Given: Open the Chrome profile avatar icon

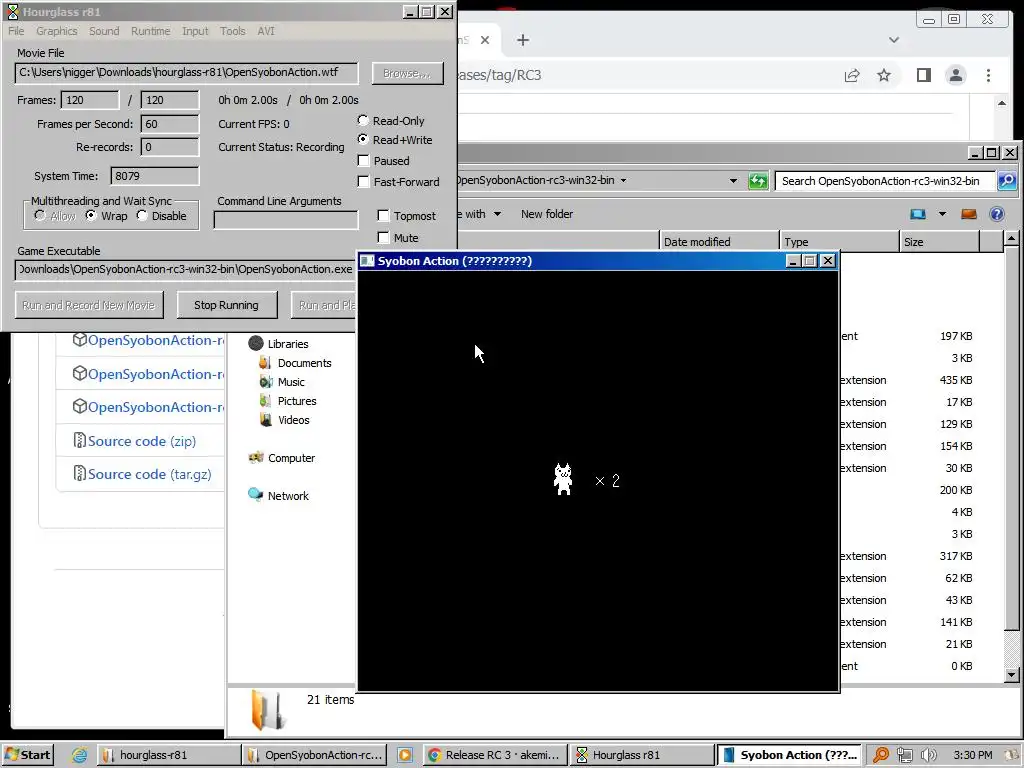Looking at the screenshot, I should [x=955, y=75].
